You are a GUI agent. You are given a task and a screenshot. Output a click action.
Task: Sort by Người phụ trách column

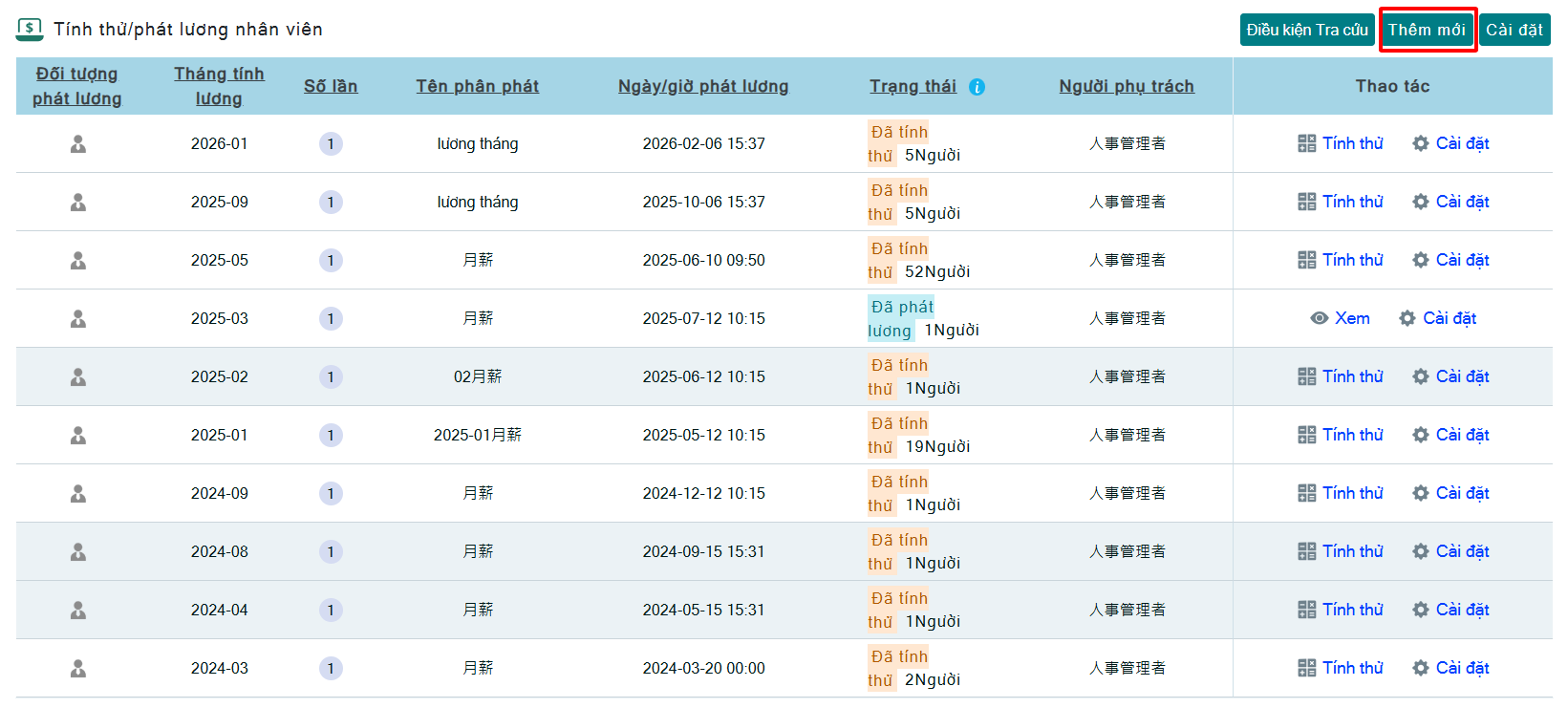(1126, 87)
